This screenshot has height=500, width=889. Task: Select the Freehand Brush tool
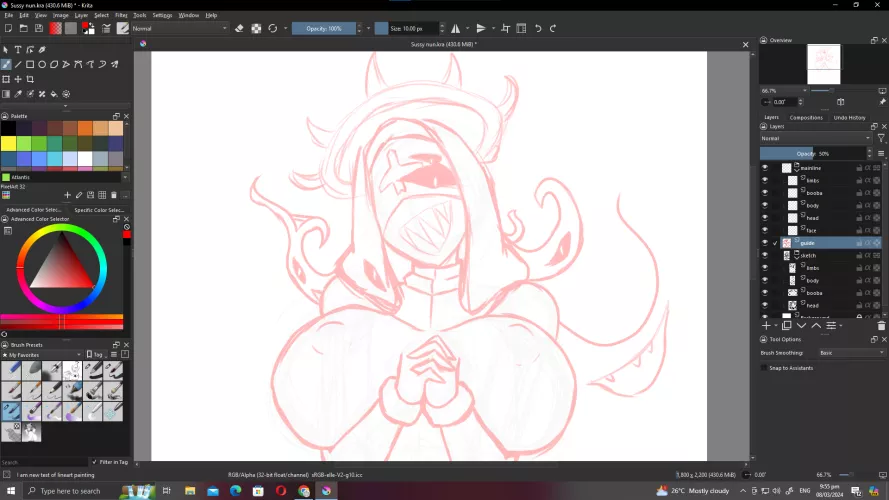pyautogui.click(x=6, y=65)
